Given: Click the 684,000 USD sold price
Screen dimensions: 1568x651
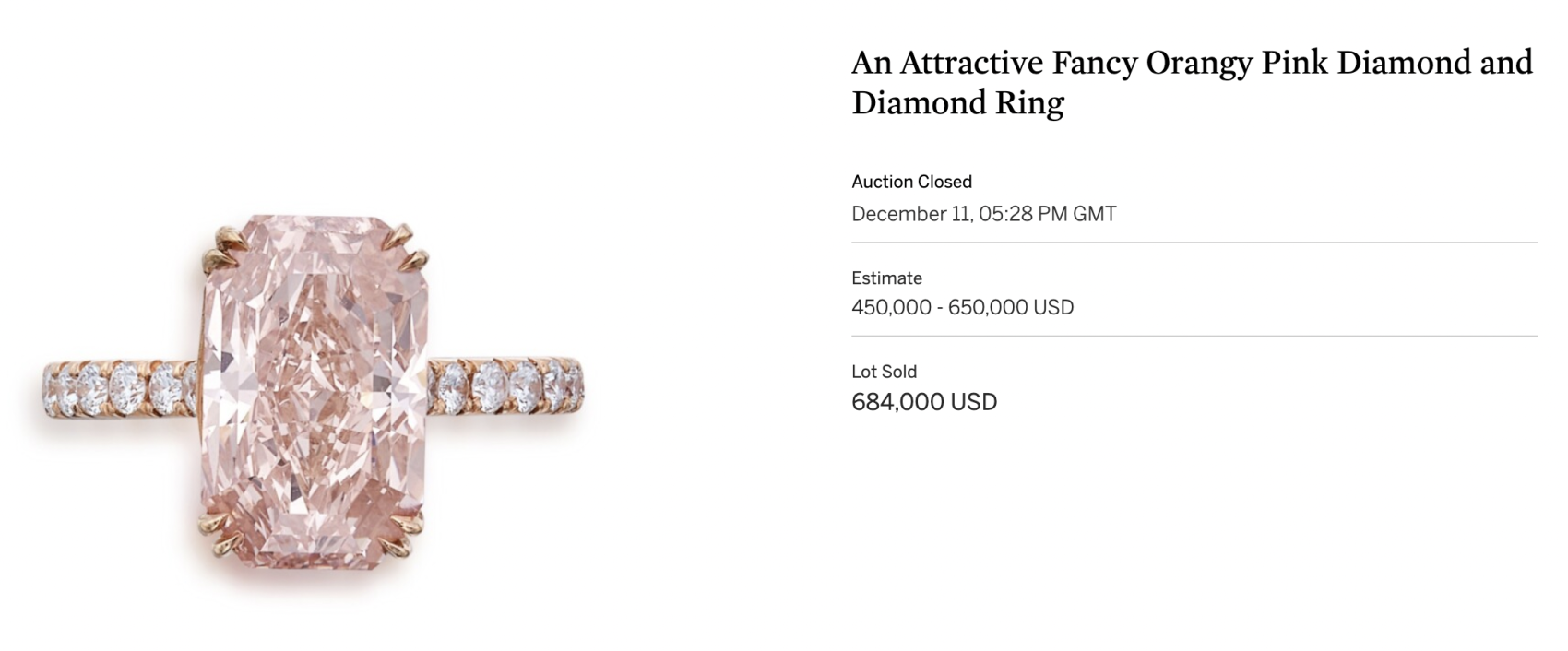Looking at the screenshot, I should 924,402.
